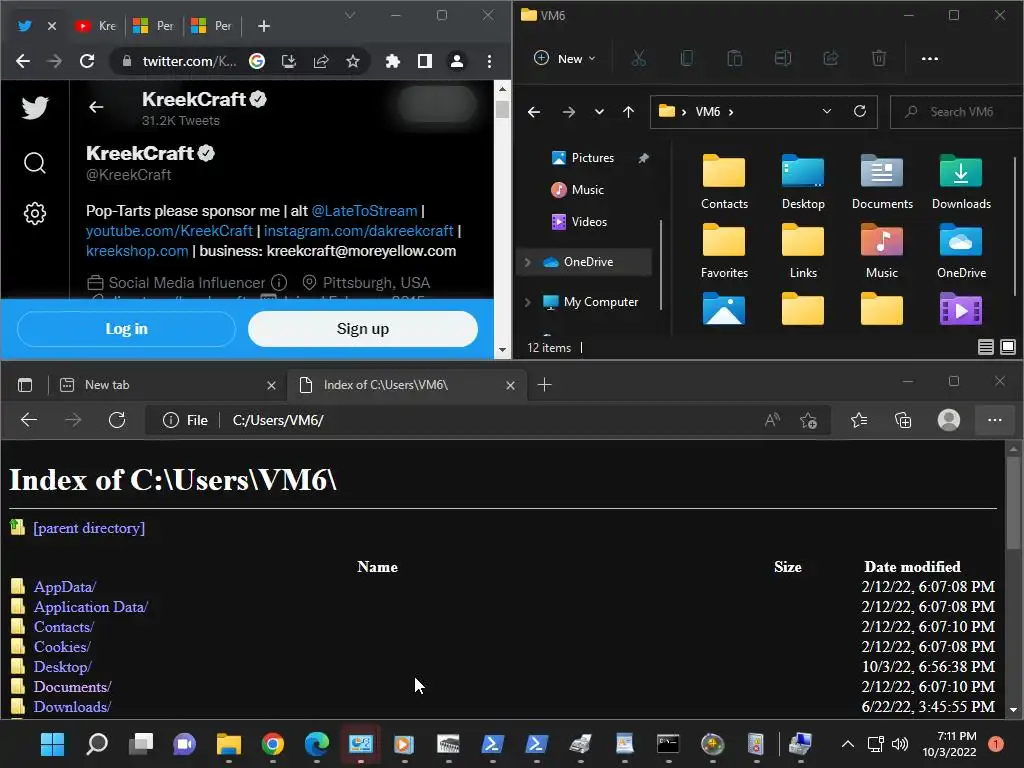This screenshot has width=1024, height=768.
Task: Click the Twitter bird logo in sidebar
Action: [35, 108]
